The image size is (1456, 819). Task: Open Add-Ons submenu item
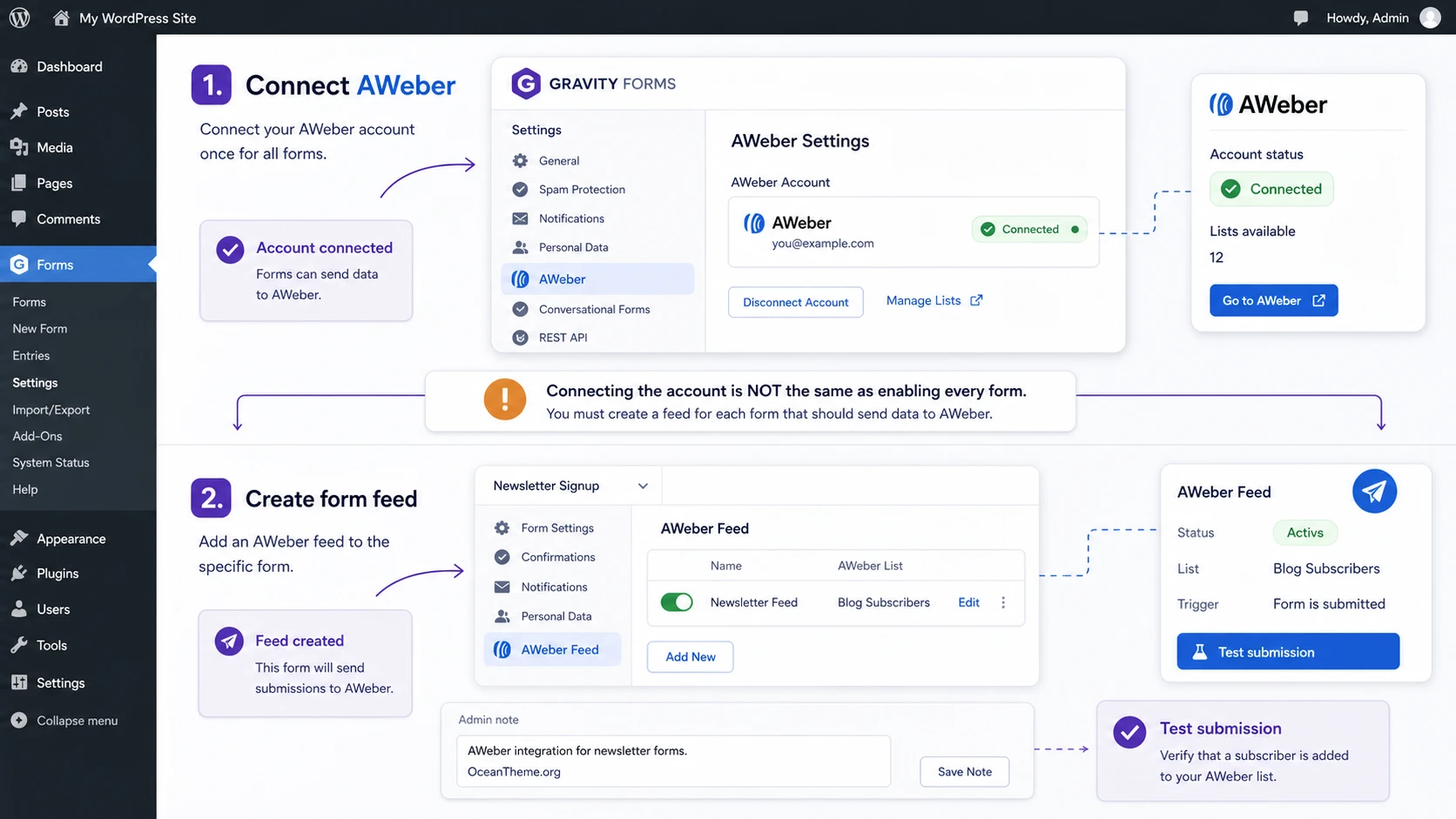point(37,436)
